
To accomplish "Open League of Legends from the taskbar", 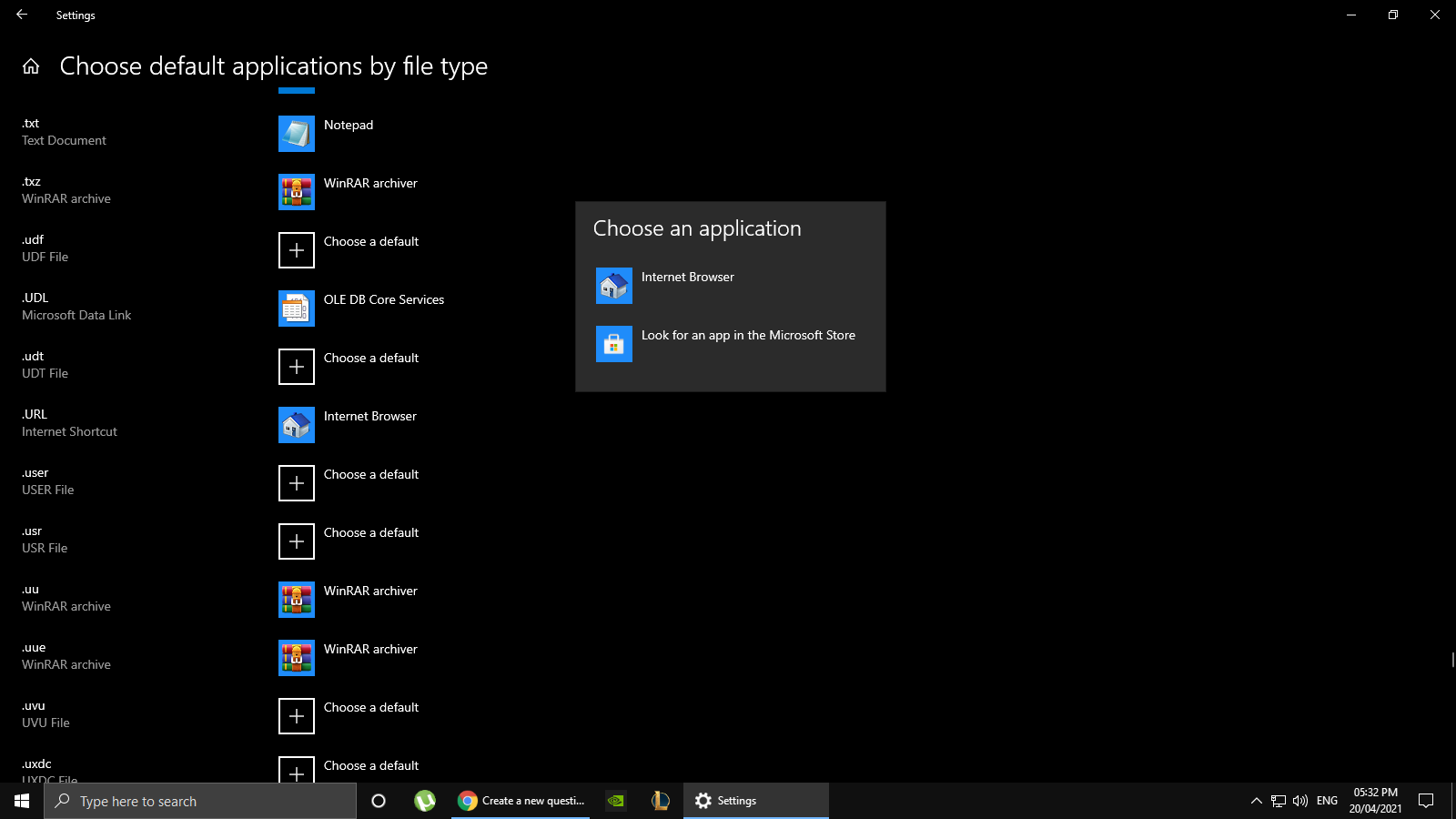I will pyautogui.click(x=661, y=801).
